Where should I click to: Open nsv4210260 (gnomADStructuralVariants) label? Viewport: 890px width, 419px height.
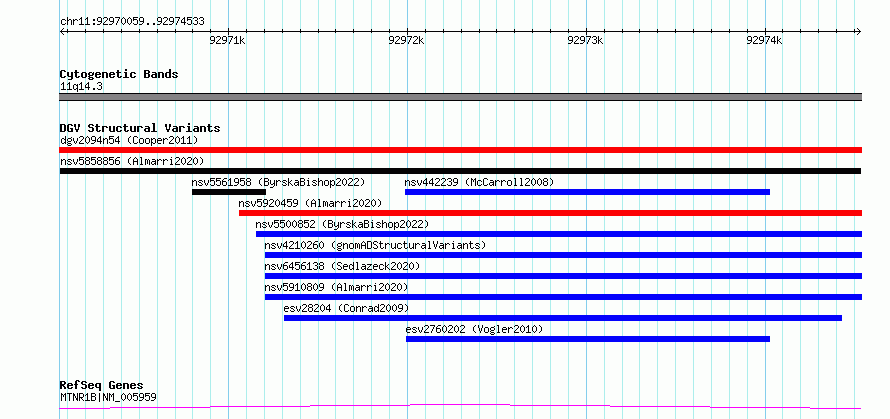[376, 245]
